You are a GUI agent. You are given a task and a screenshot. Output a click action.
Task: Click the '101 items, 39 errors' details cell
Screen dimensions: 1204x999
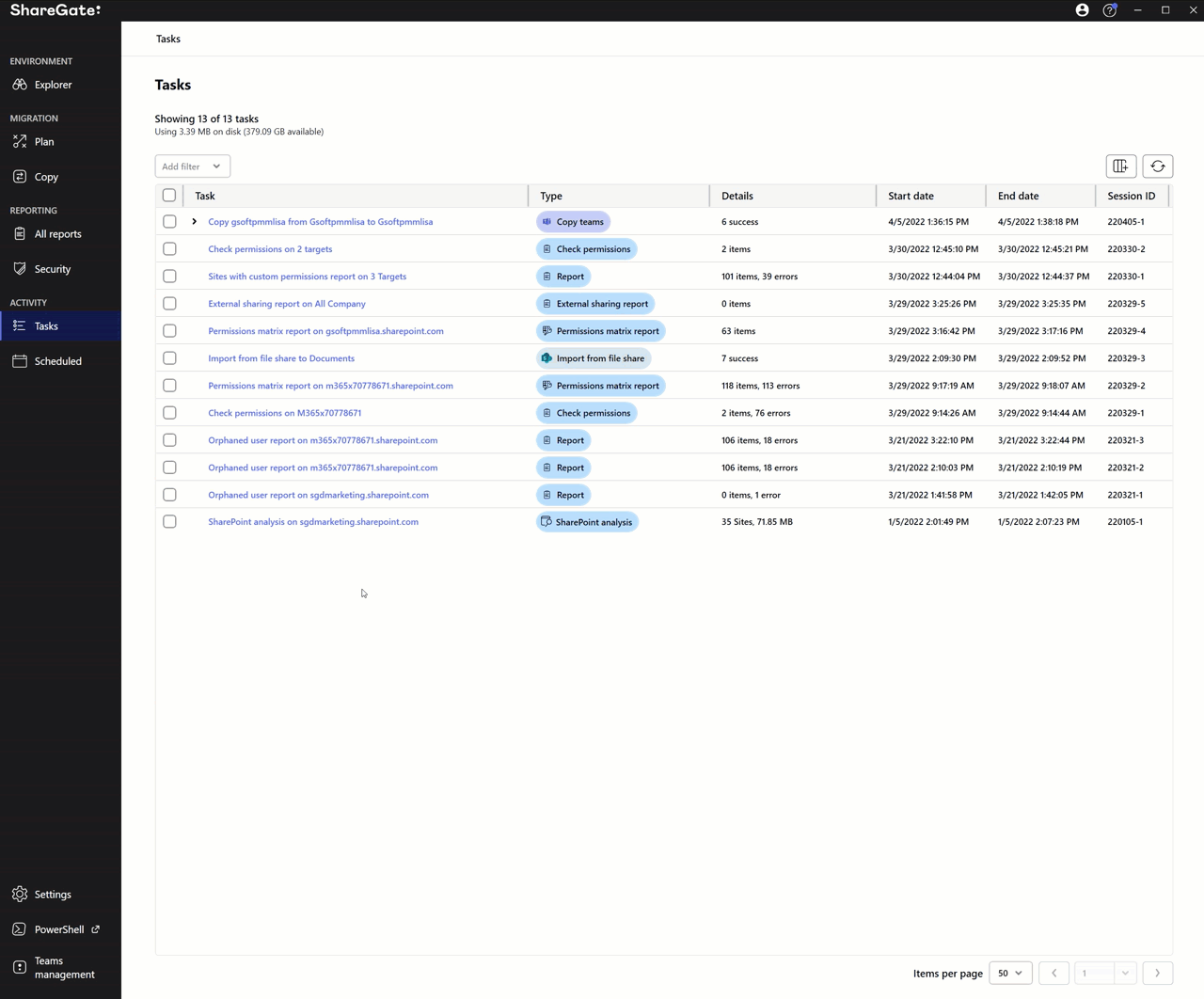pyautogui.click(x=759, y=277)
